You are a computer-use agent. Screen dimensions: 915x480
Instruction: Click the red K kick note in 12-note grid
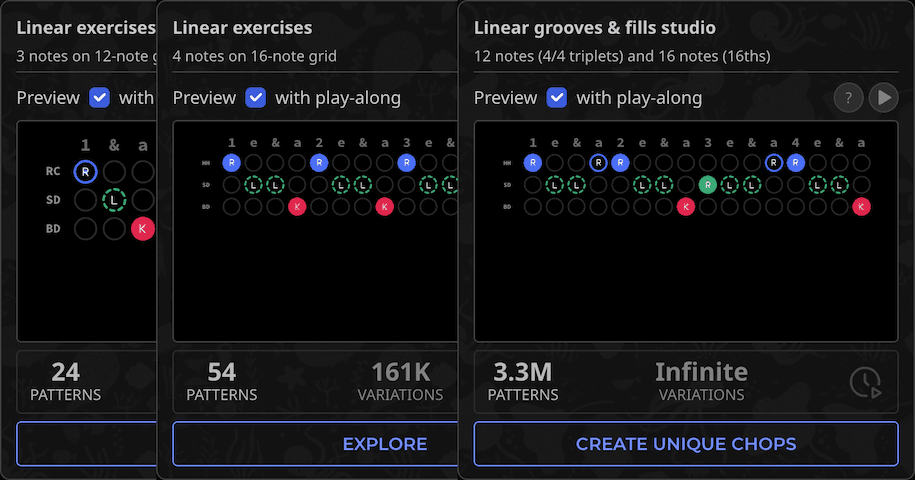coord(143,228)
